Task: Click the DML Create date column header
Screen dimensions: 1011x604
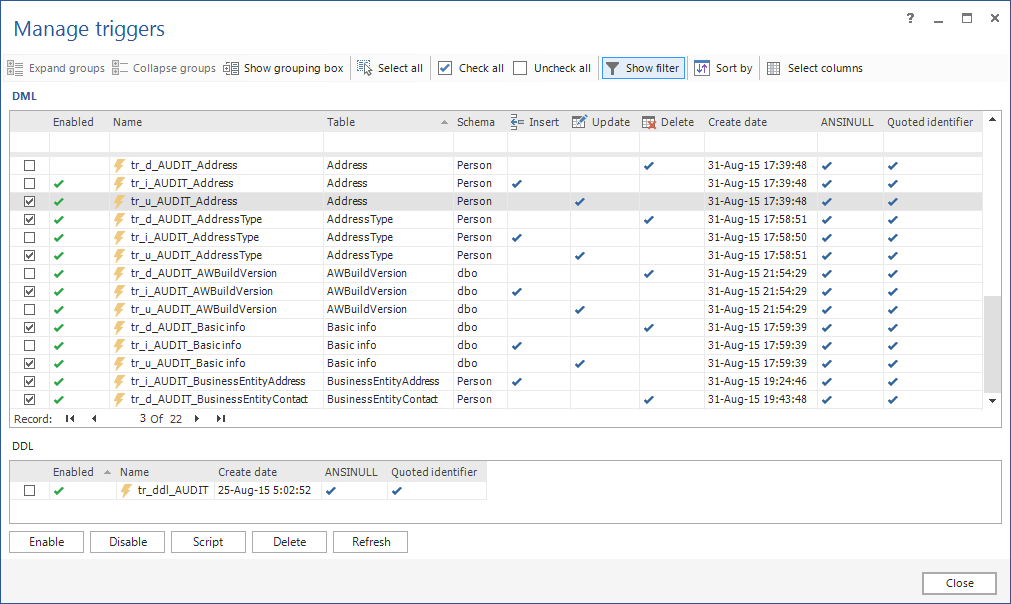Action: pos(761,122)
